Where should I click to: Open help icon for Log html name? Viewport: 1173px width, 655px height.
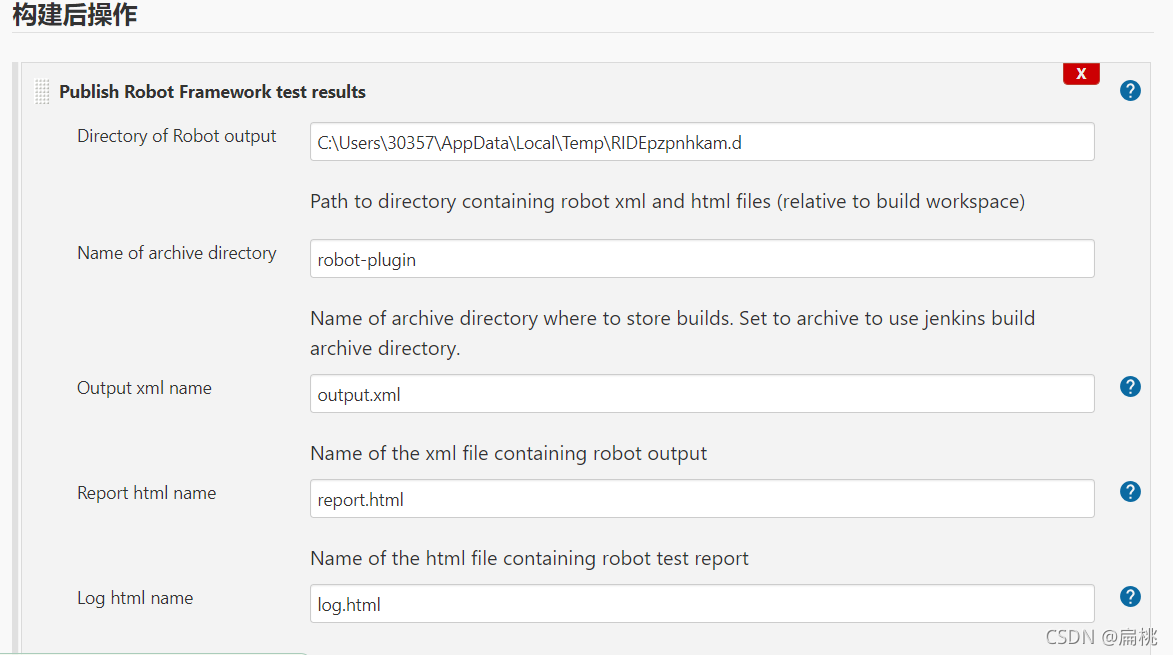pyautogui.click(x=1130, y=597)
